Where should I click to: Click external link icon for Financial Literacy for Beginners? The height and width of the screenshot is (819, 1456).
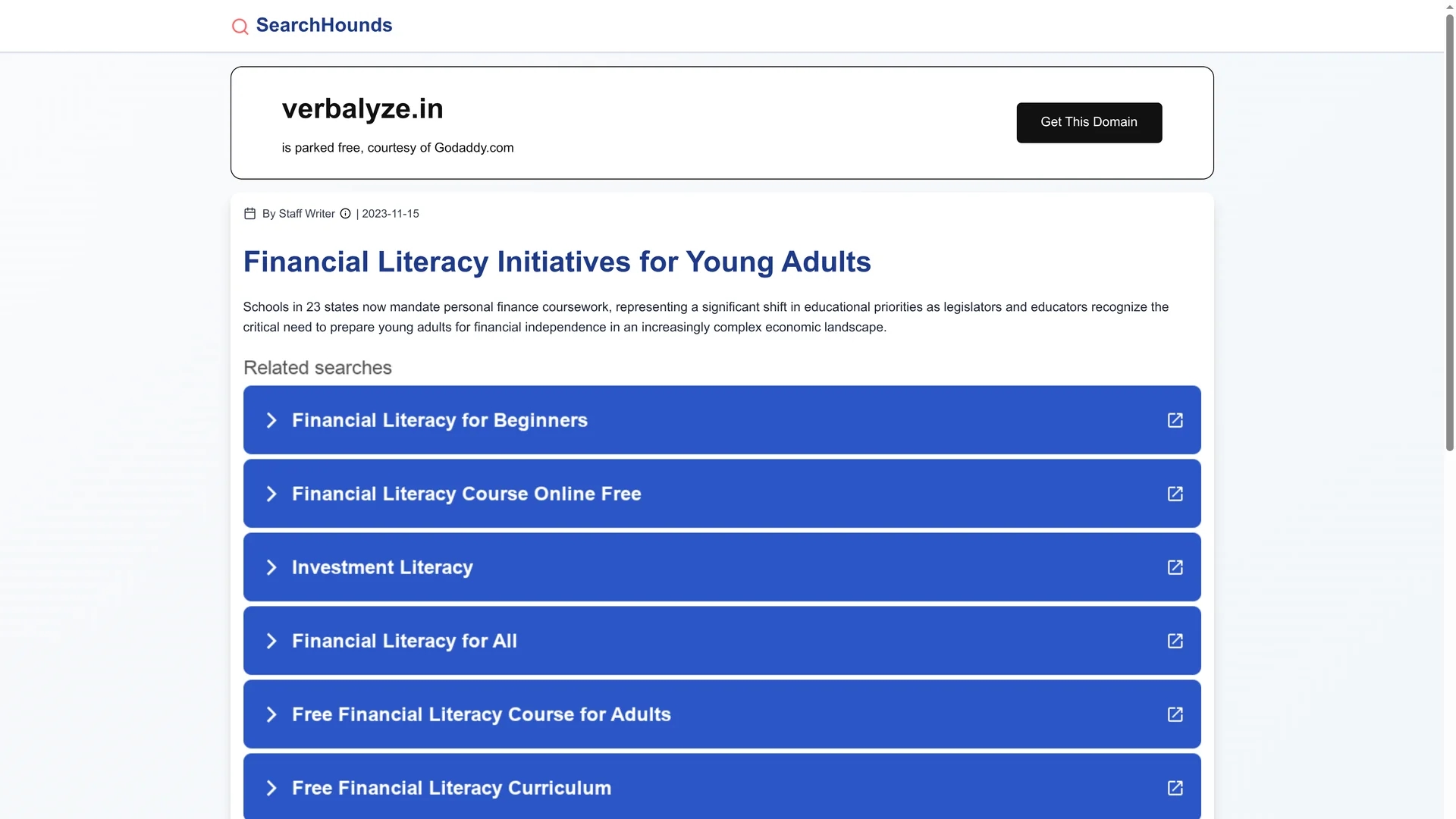pos(1175,420)
